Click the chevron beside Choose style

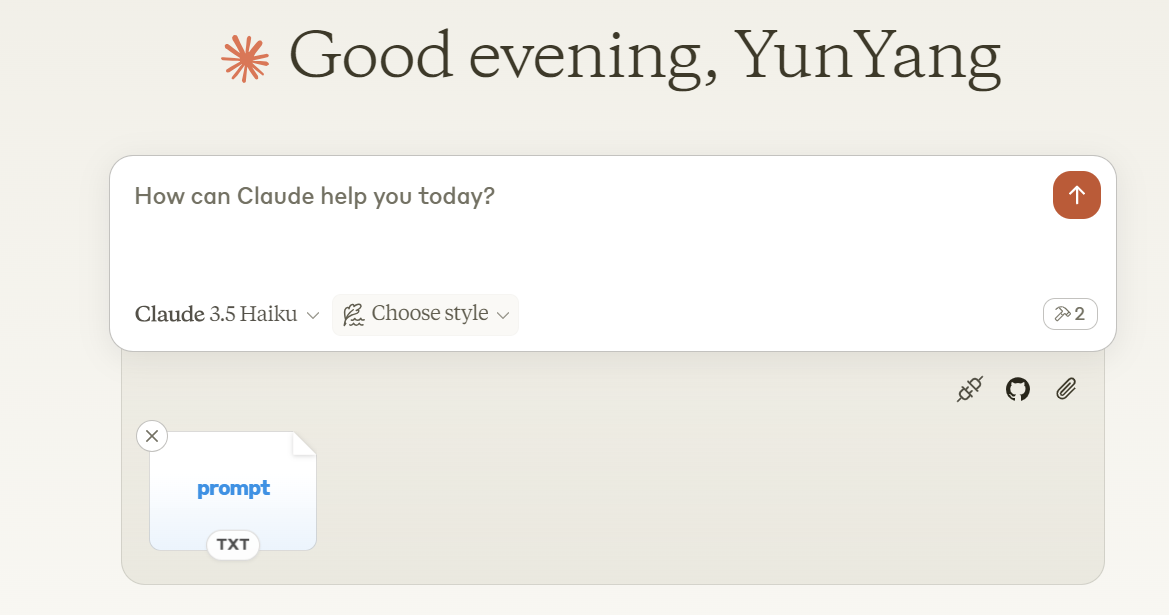click(x=503, y=315)
